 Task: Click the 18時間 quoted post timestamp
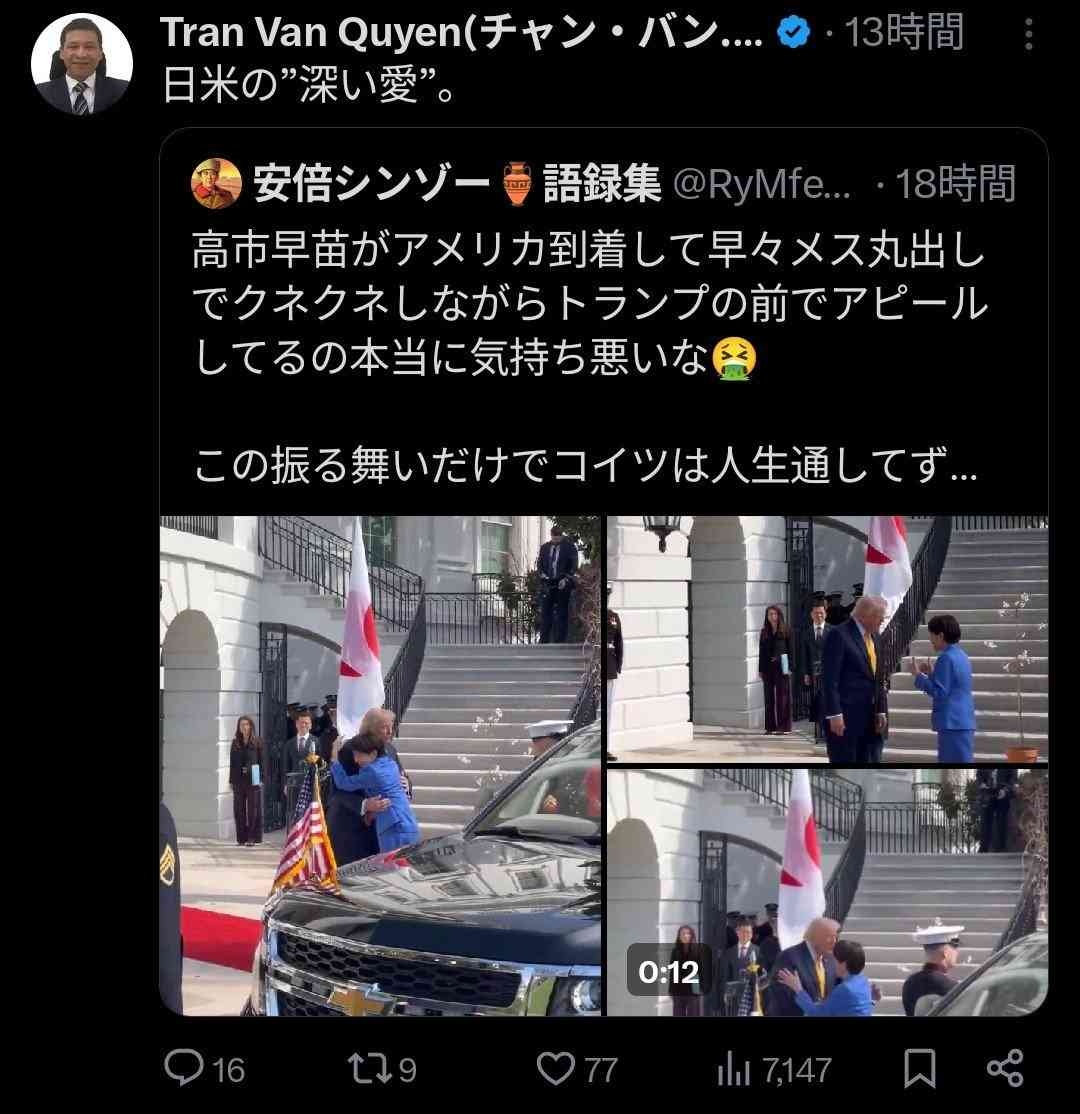pyautogui.click(x=956, y=185)
